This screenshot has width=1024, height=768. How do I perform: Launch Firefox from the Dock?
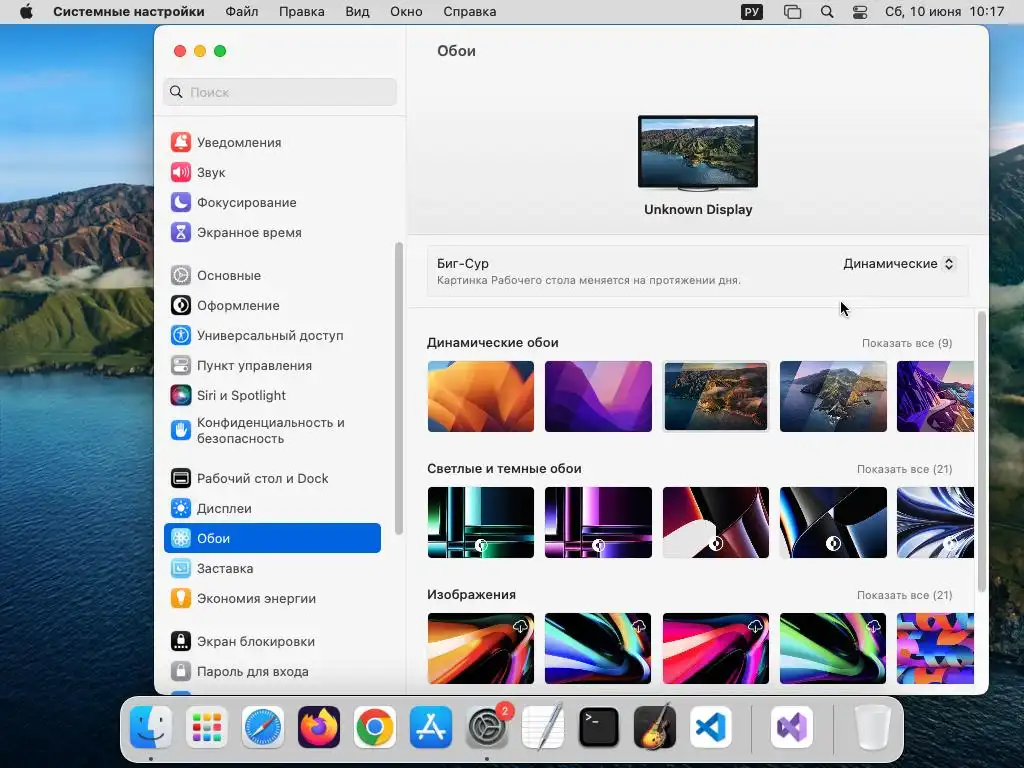click(319, 727)
